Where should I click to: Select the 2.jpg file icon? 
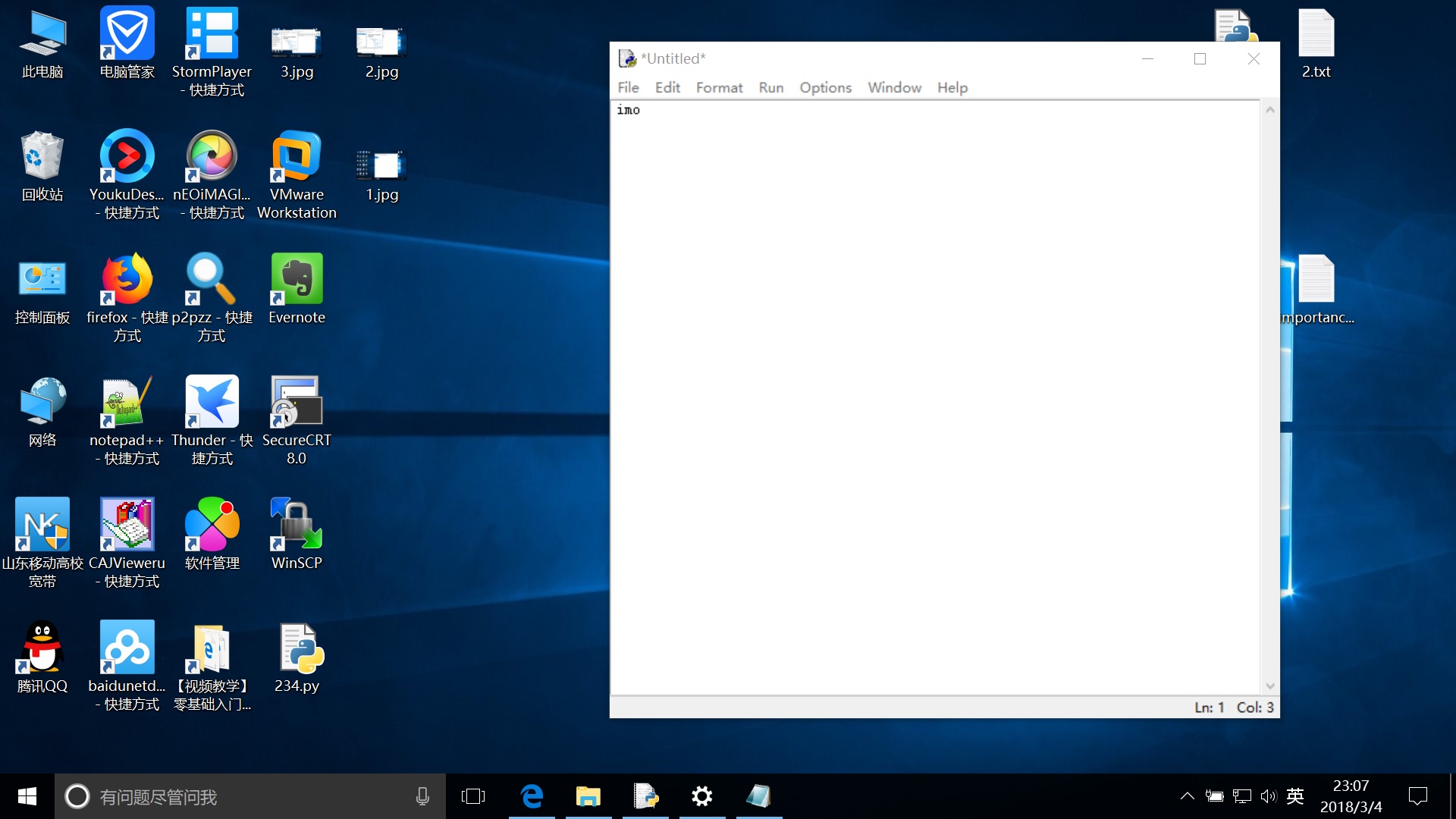(x=381, y=52)
